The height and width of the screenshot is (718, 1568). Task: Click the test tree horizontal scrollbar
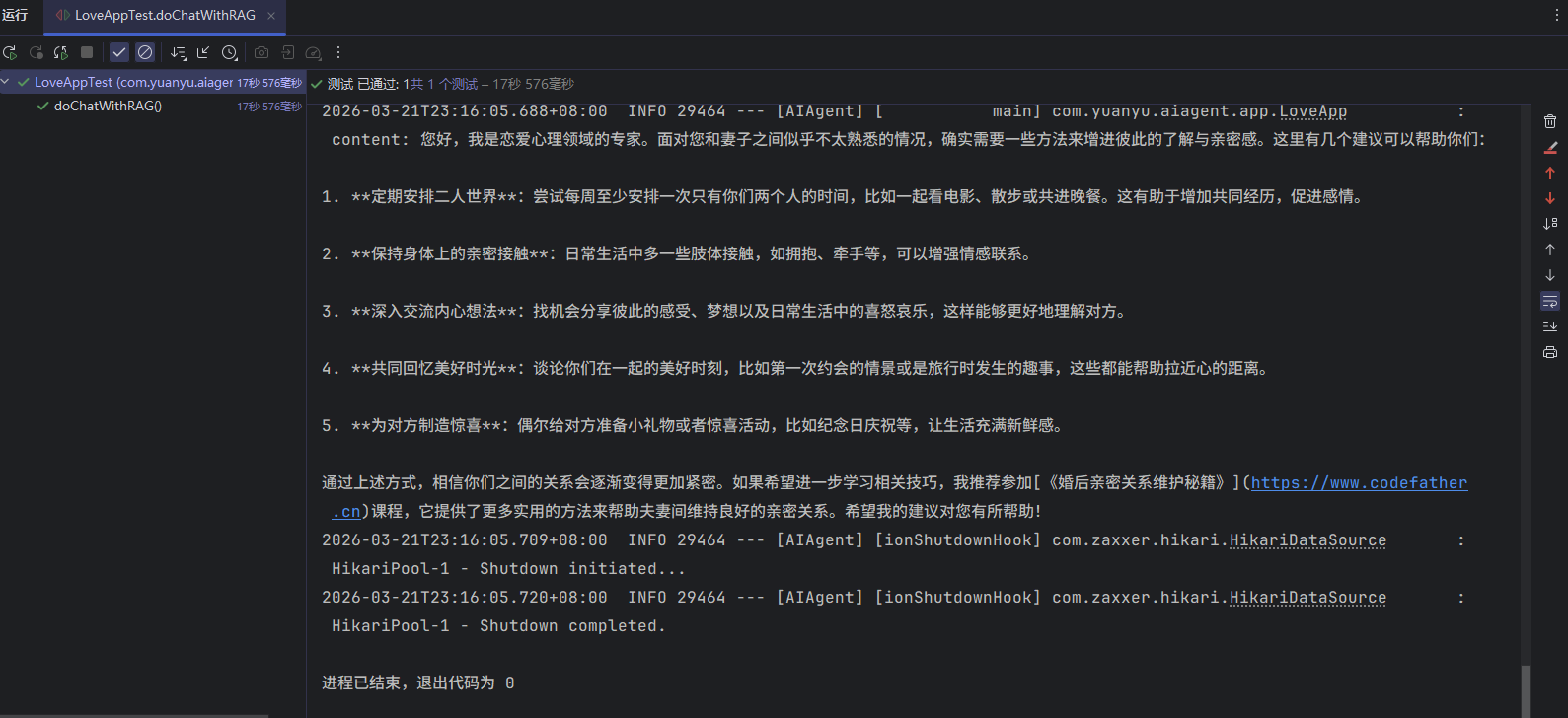click(x=134, y=715)
